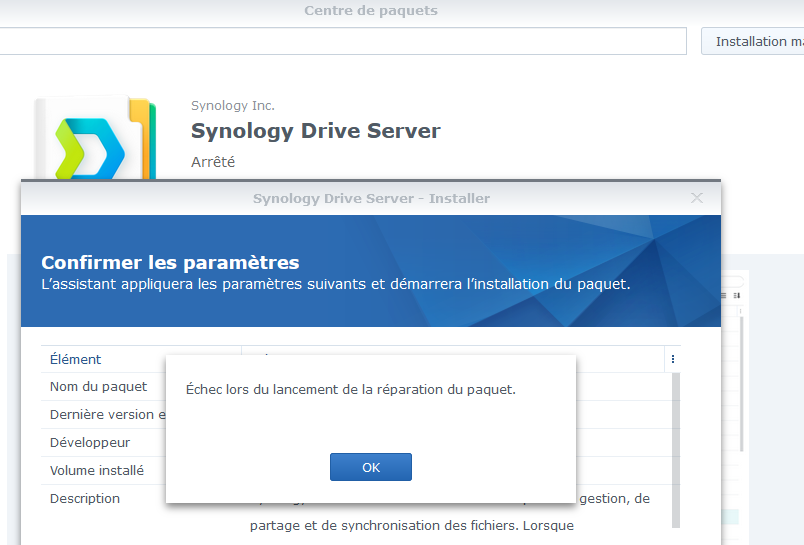Select the Description row label
This screenshot has width=804, height=545.
click(85, 499)
